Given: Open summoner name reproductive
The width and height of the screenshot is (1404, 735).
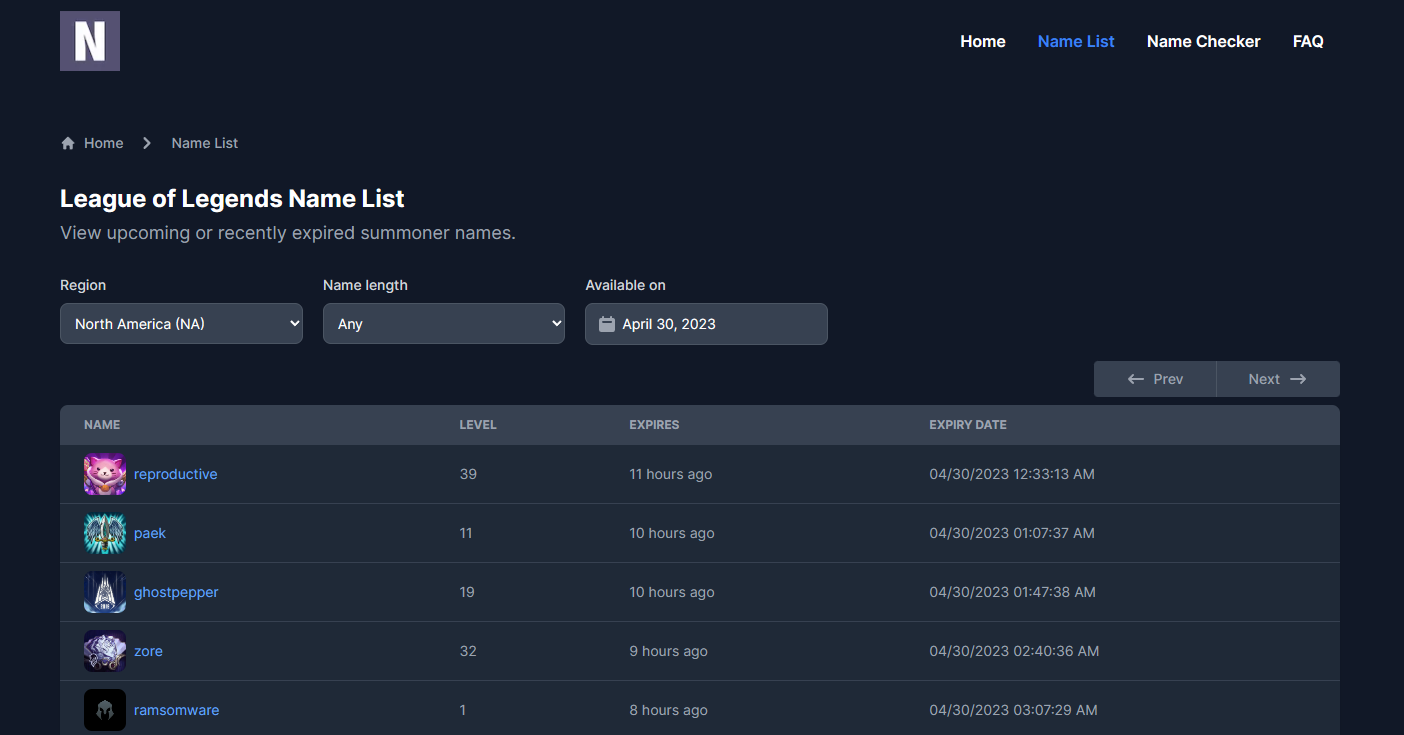Looking at the screenshot, I should coord(176,474).
